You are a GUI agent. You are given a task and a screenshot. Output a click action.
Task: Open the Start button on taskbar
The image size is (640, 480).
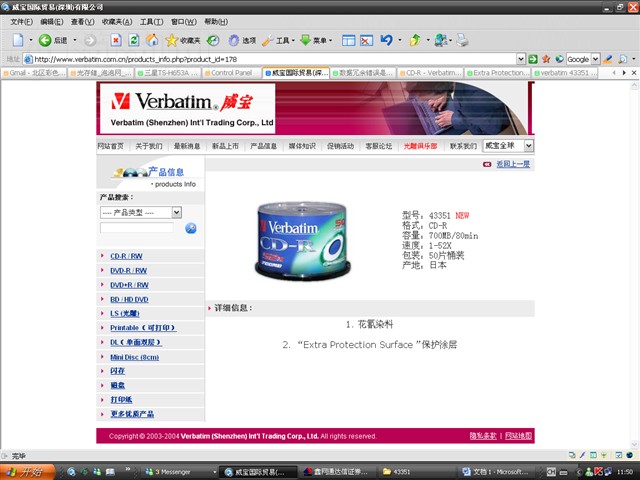click(27, 472)
